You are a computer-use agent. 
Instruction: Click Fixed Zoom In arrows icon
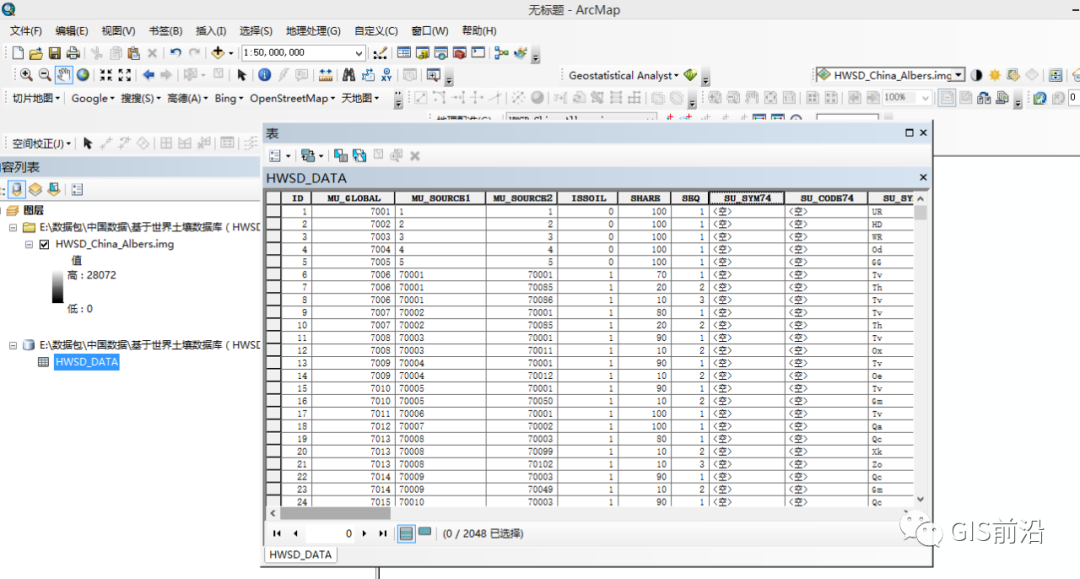click(x=105, y=75)
